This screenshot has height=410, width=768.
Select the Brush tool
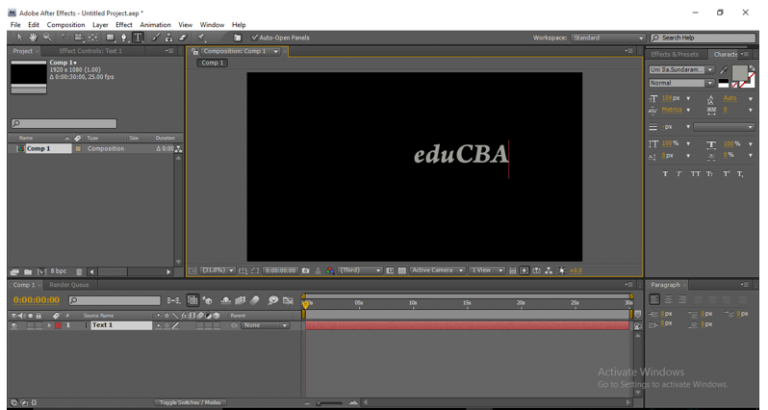click(x=156, y=37)
